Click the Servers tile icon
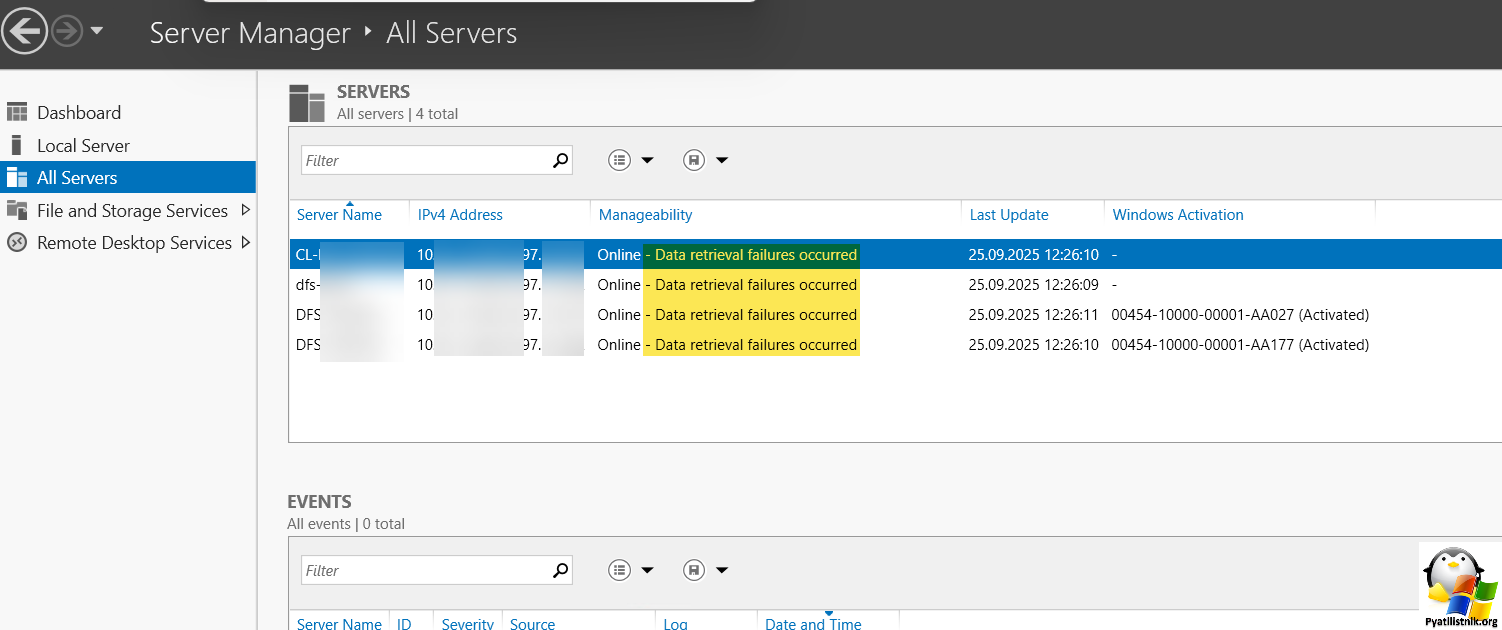 307,103
